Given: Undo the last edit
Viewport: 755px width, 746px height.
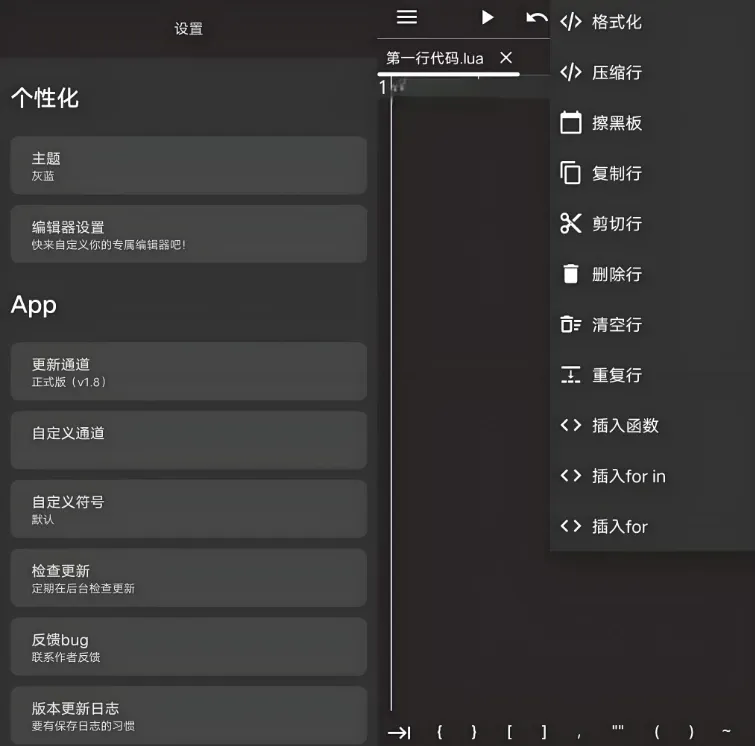Looking at the screenshot, I should click(536, 18).
